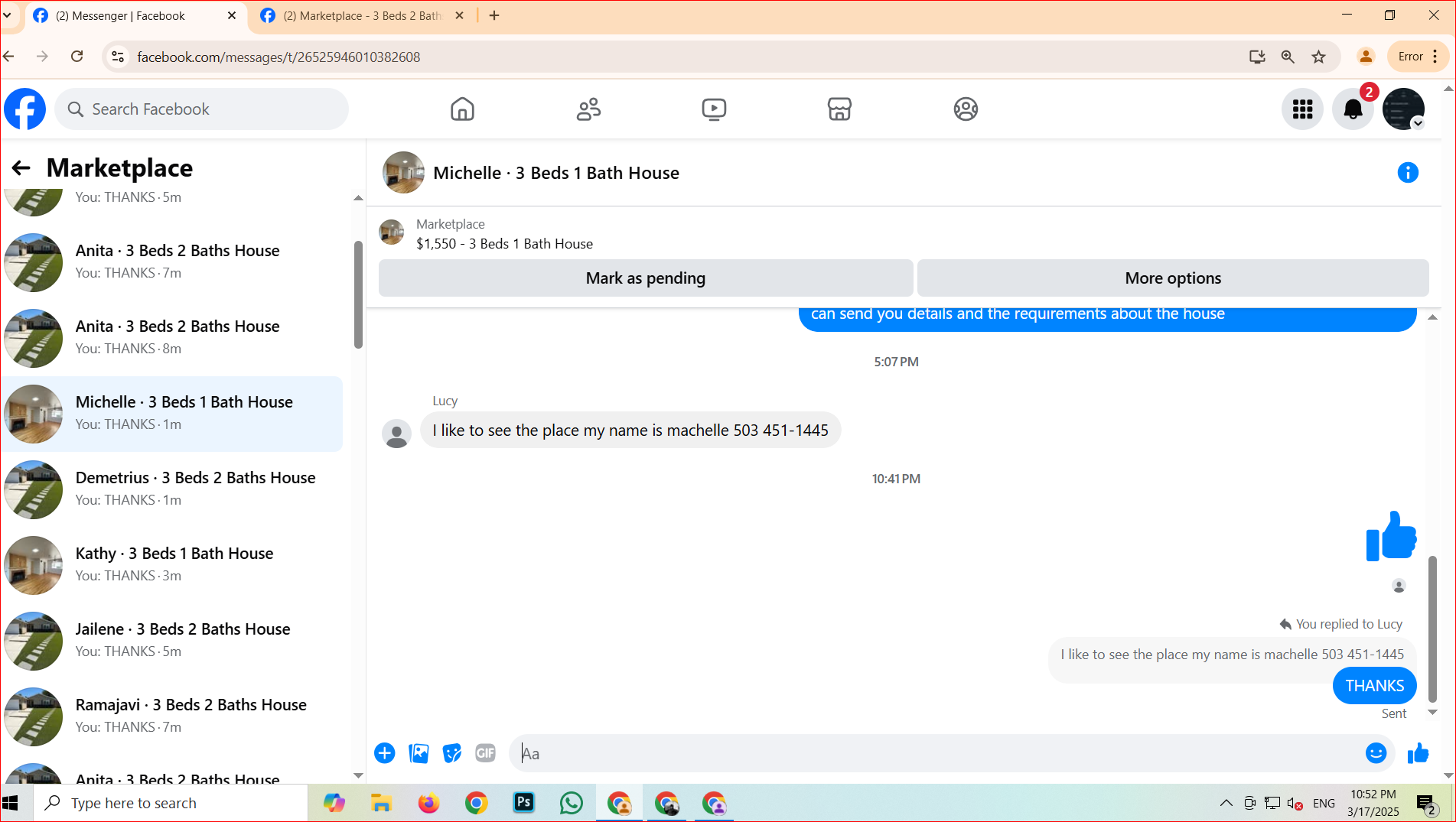Go to Facebook Home feed icon
Screen dimensions: 1456x822
click(462, 109)
